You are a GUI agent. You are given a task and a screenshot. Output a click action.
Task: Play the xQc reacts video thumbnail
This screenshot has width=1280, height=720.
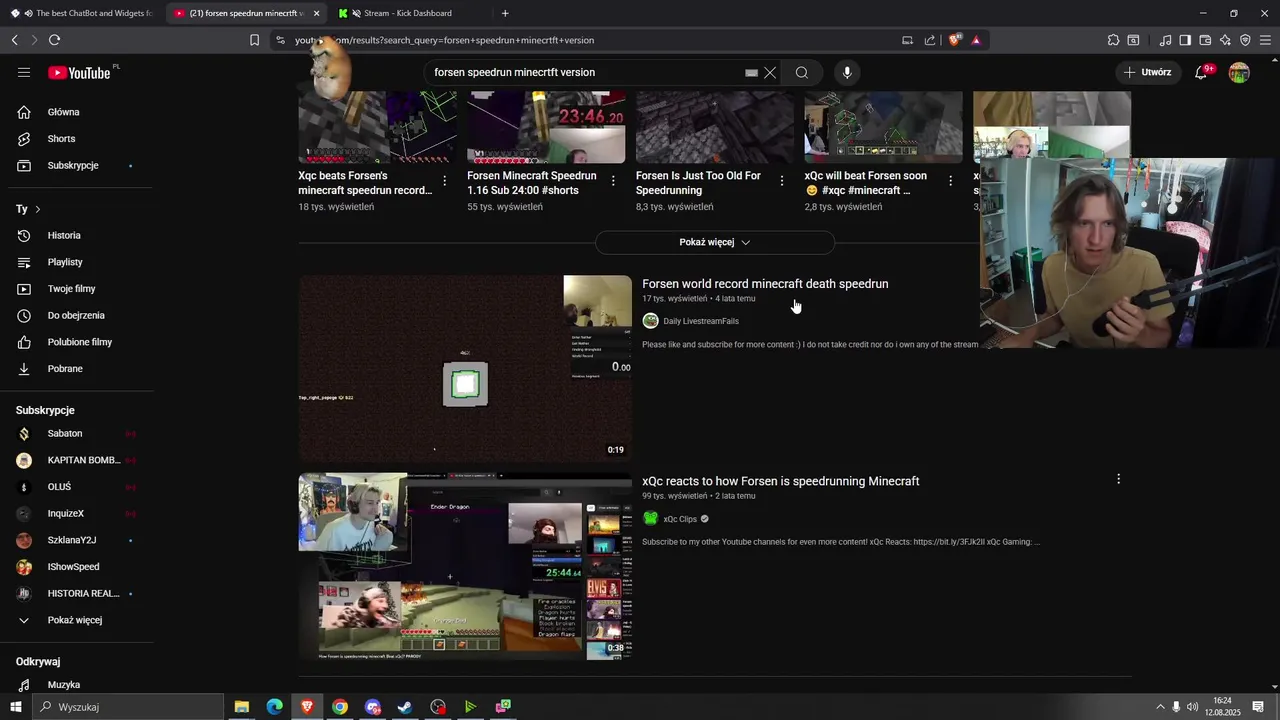point(465,566)
